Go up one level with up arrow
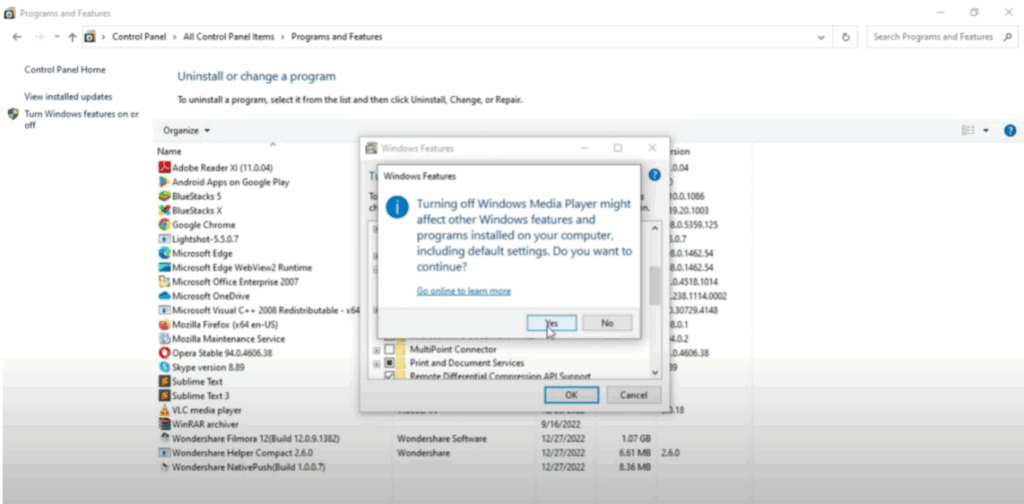The height and width of the screenshot is (504, 1024). 72,37
